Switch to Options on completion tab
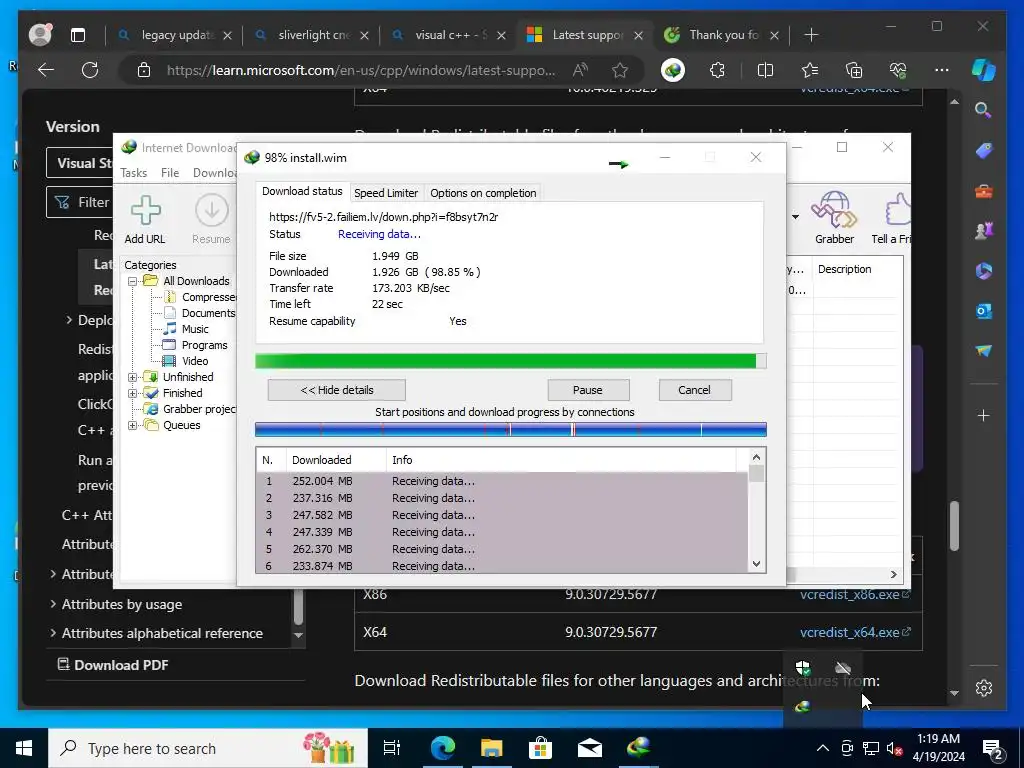Image resolution: width=1024 pixels, height=768 pixels. point(483,193)
